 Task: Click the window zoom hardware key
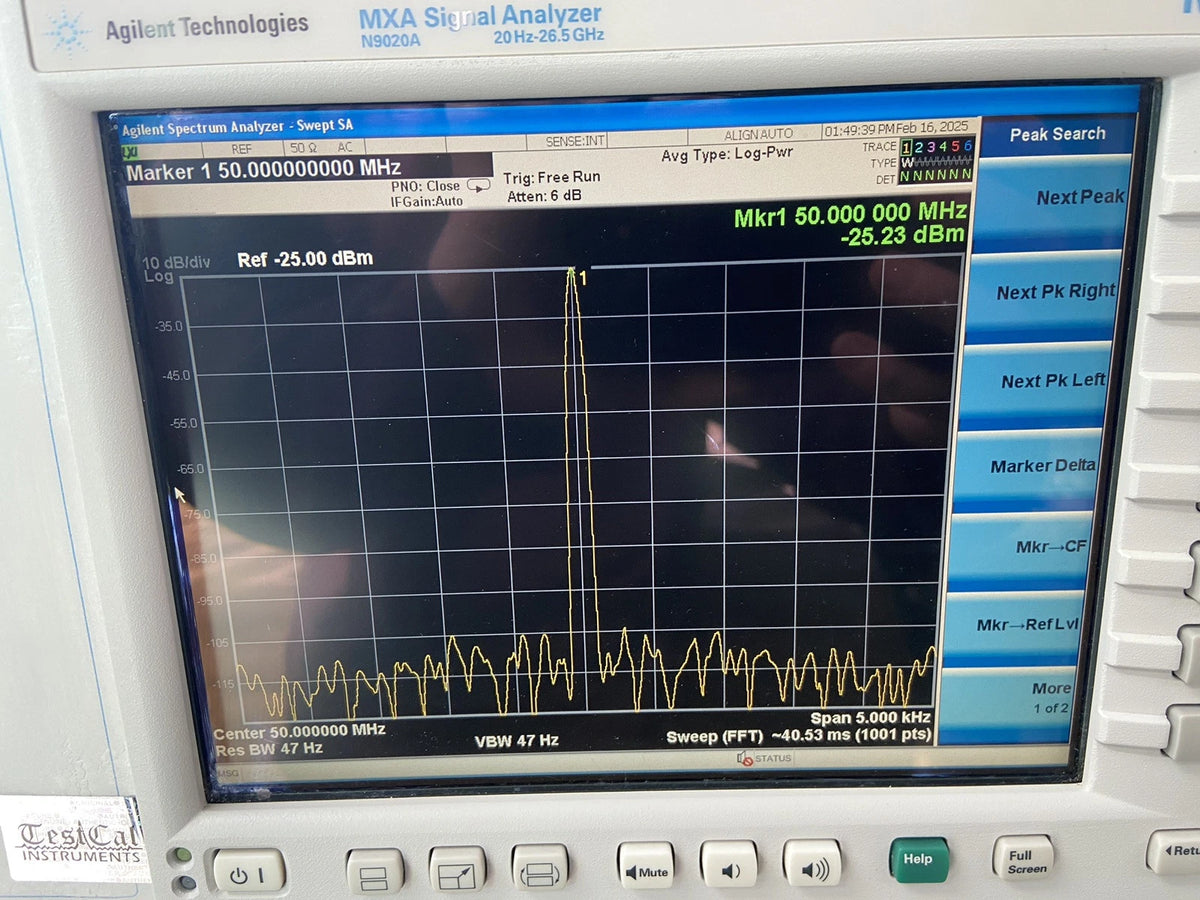point(457,870)
